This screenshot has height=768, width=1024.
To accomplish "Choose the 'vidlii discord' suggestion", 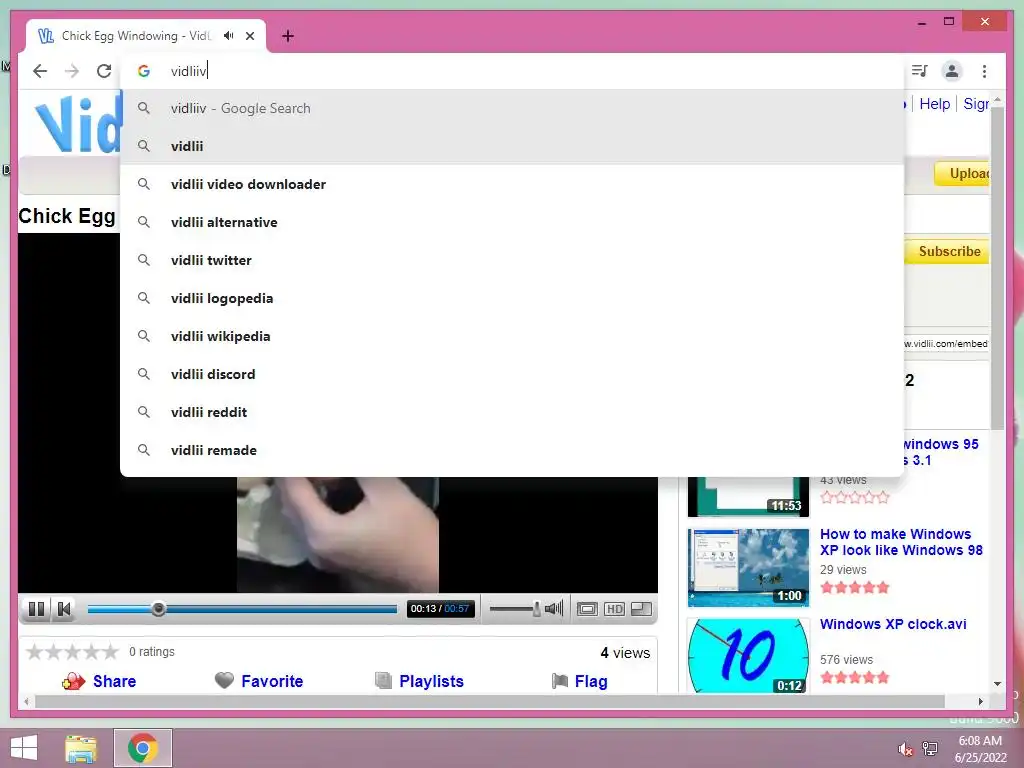I will pos(512,374).
